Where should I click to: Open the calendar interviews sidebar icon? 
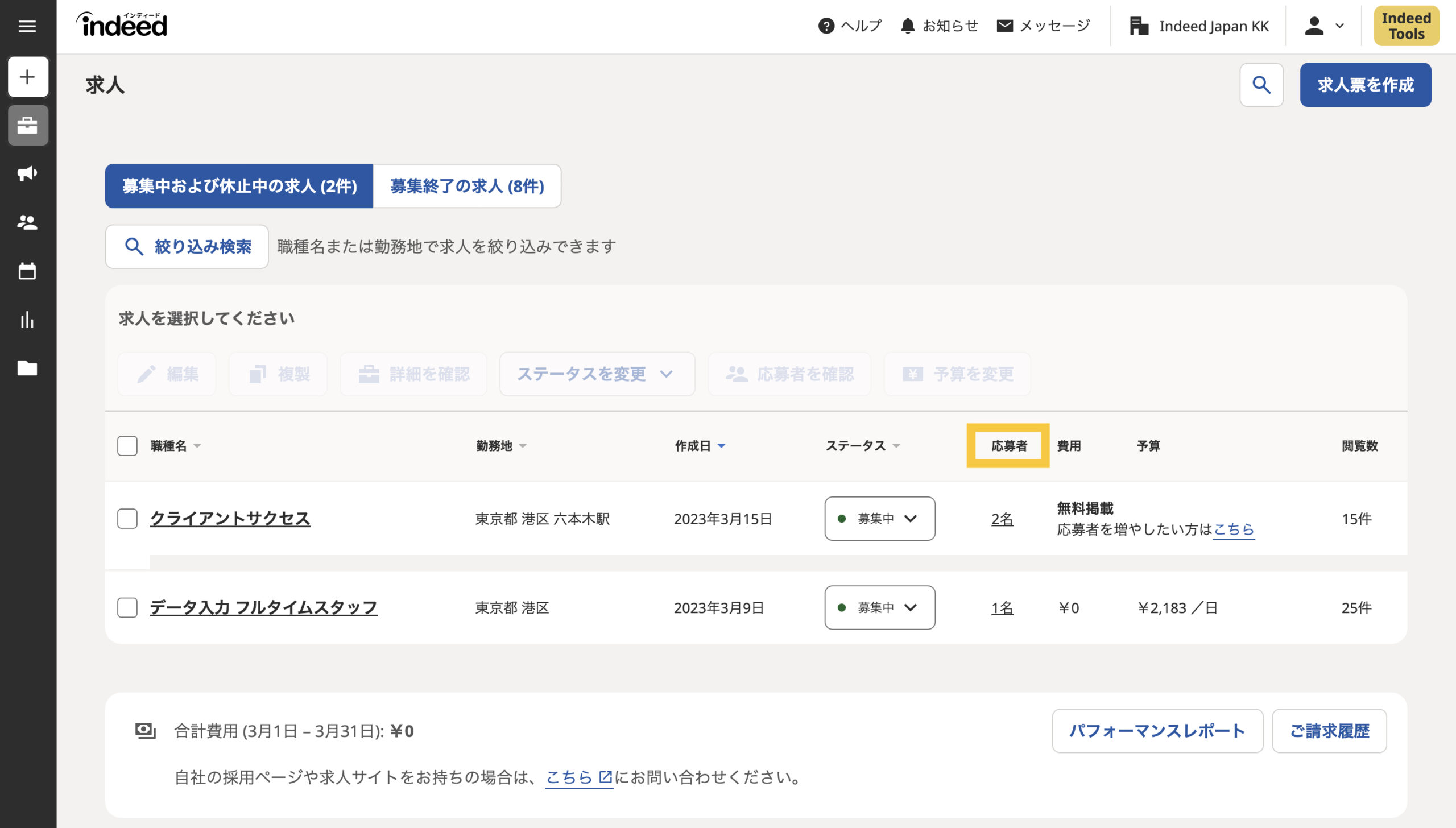click(x=27, y=271)
